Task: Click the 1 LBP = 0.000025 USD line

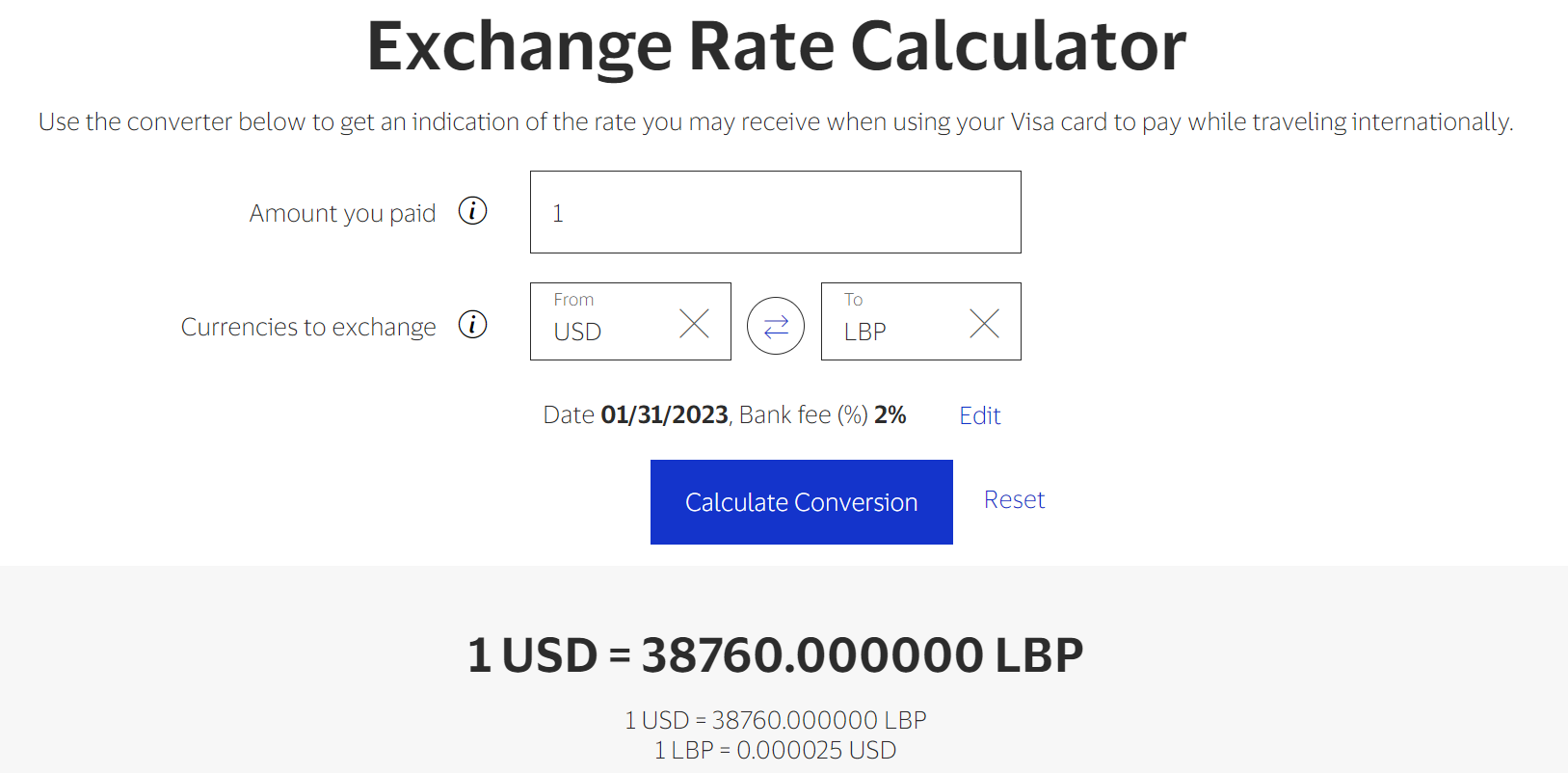Action: tap(775, 750)
